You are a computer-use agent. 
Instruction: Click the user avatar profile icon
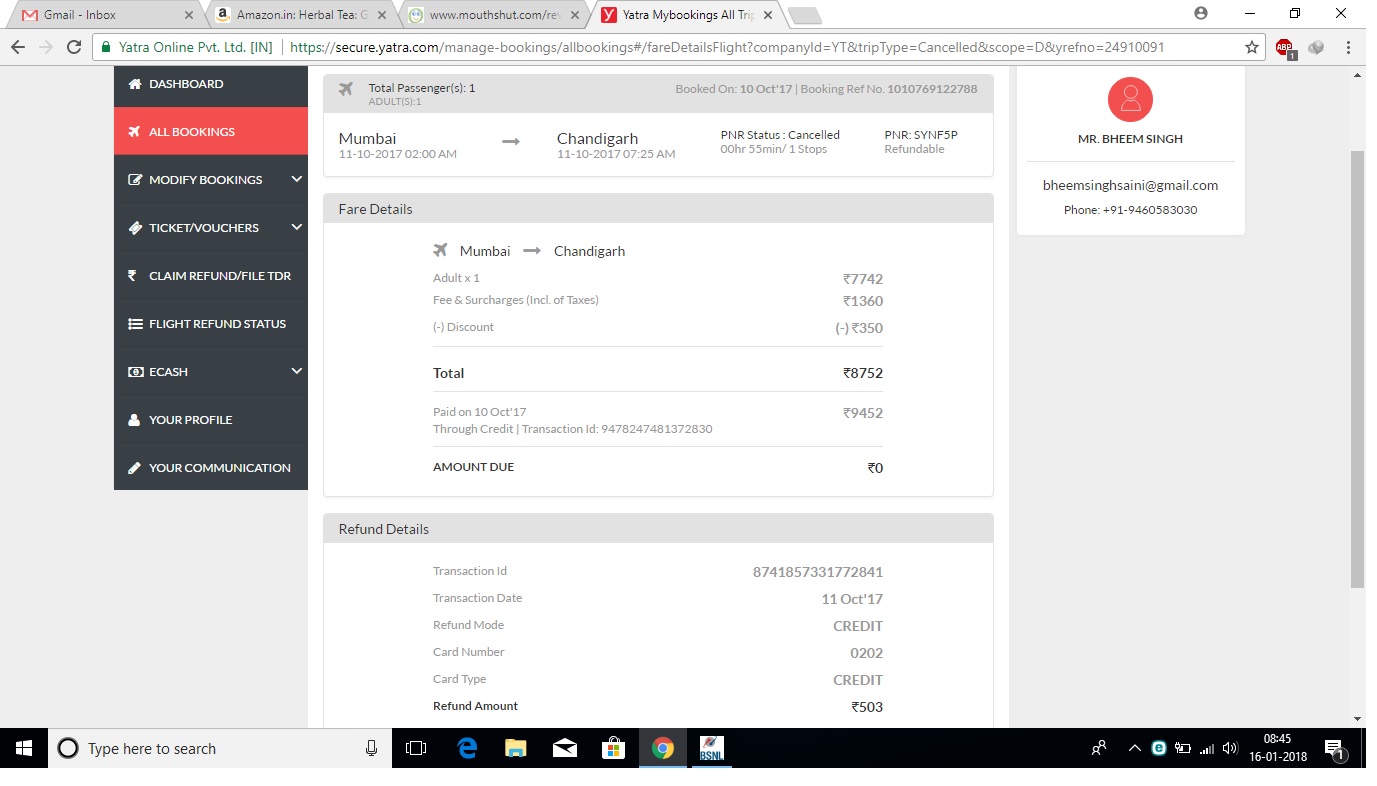[1130, 99]
